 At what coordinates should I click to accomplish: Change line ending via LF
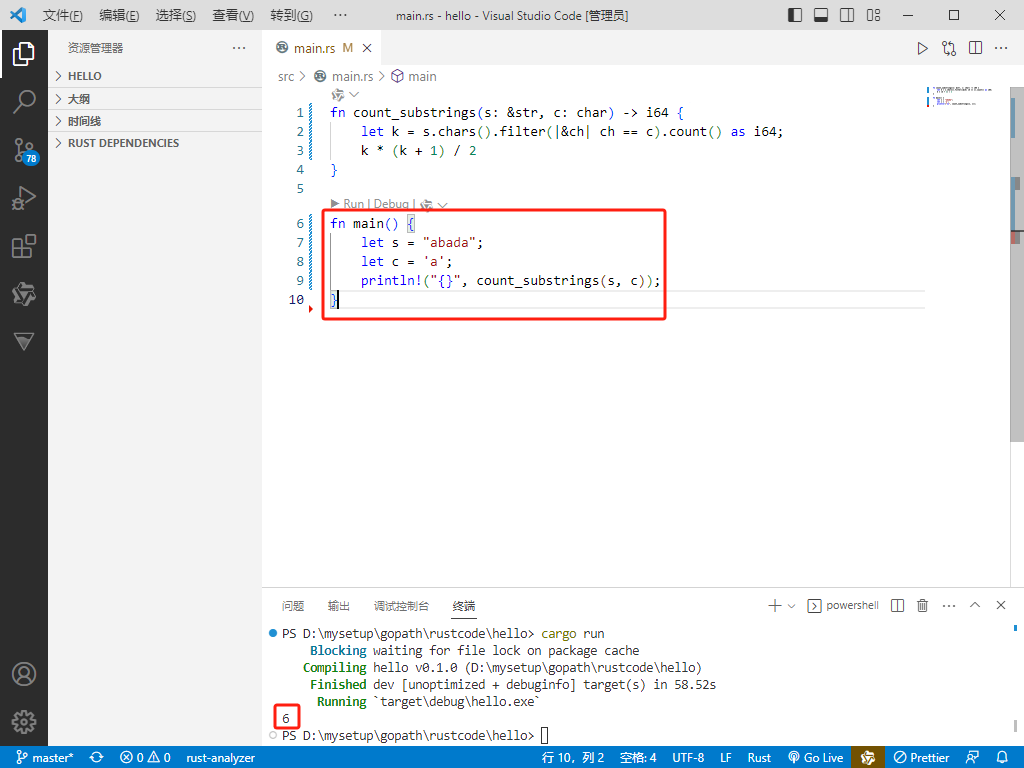tap(726, 758)
